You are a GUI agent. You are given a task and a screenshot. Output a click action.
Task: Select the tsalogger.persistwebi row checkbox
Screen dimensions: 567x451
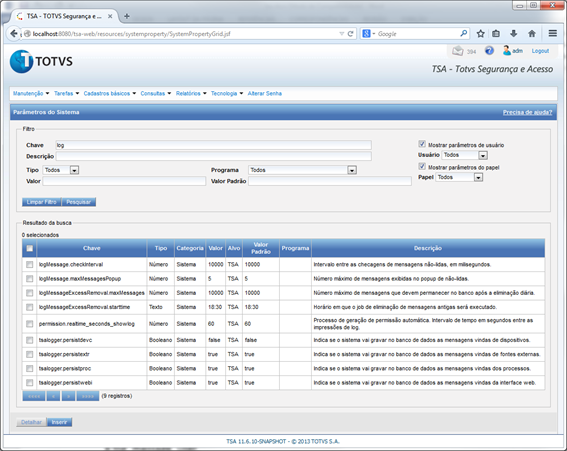tap(30, 382)
